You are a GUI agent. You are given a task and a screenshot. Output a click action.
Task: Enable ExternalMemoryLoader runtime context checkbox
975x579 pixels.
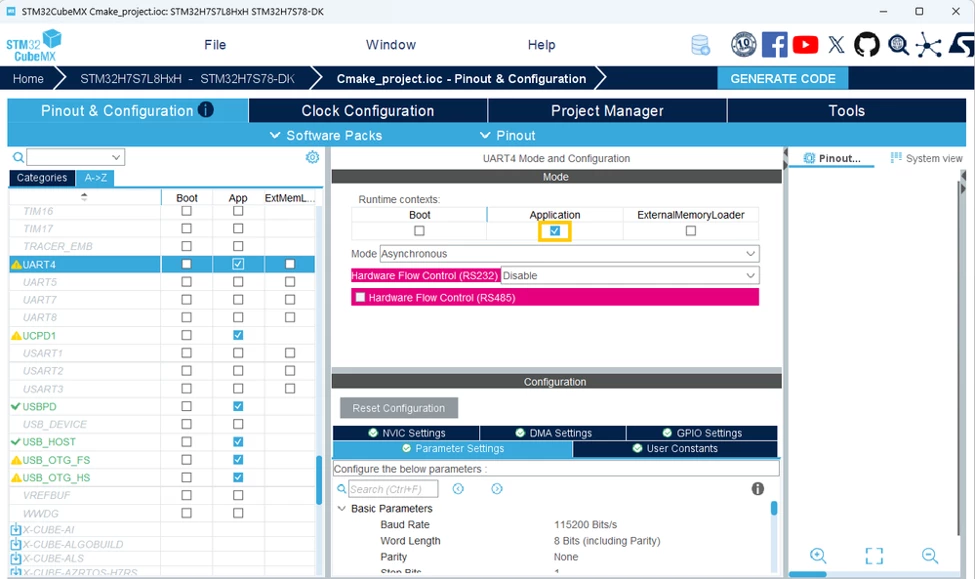click(x=691, y=231)
